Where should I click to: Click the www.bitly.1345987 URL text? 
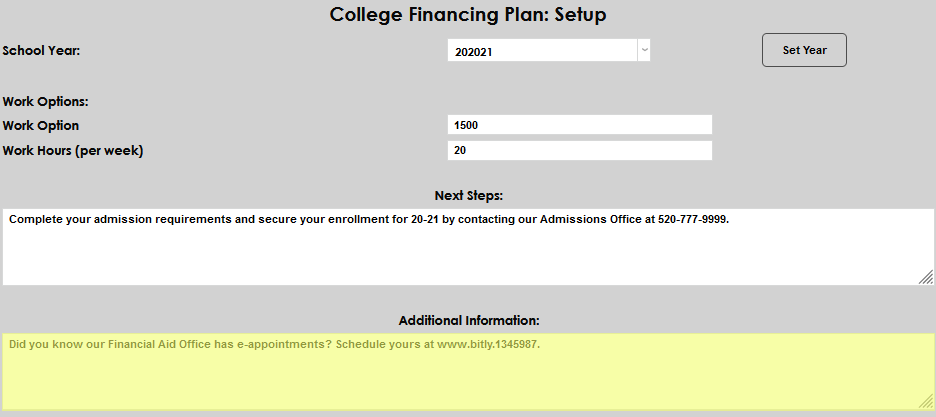(488, 344)
